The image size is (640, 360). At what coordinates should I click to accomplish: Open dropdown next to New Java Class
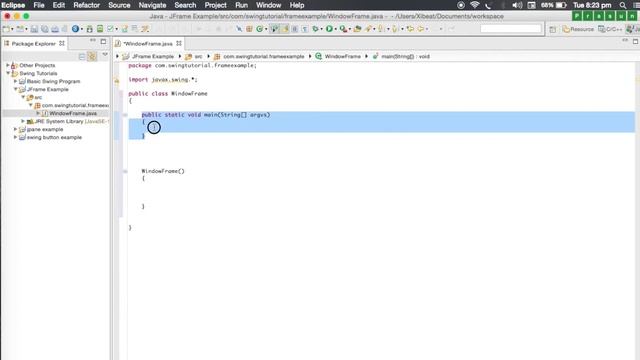click(x=266, y=29)
